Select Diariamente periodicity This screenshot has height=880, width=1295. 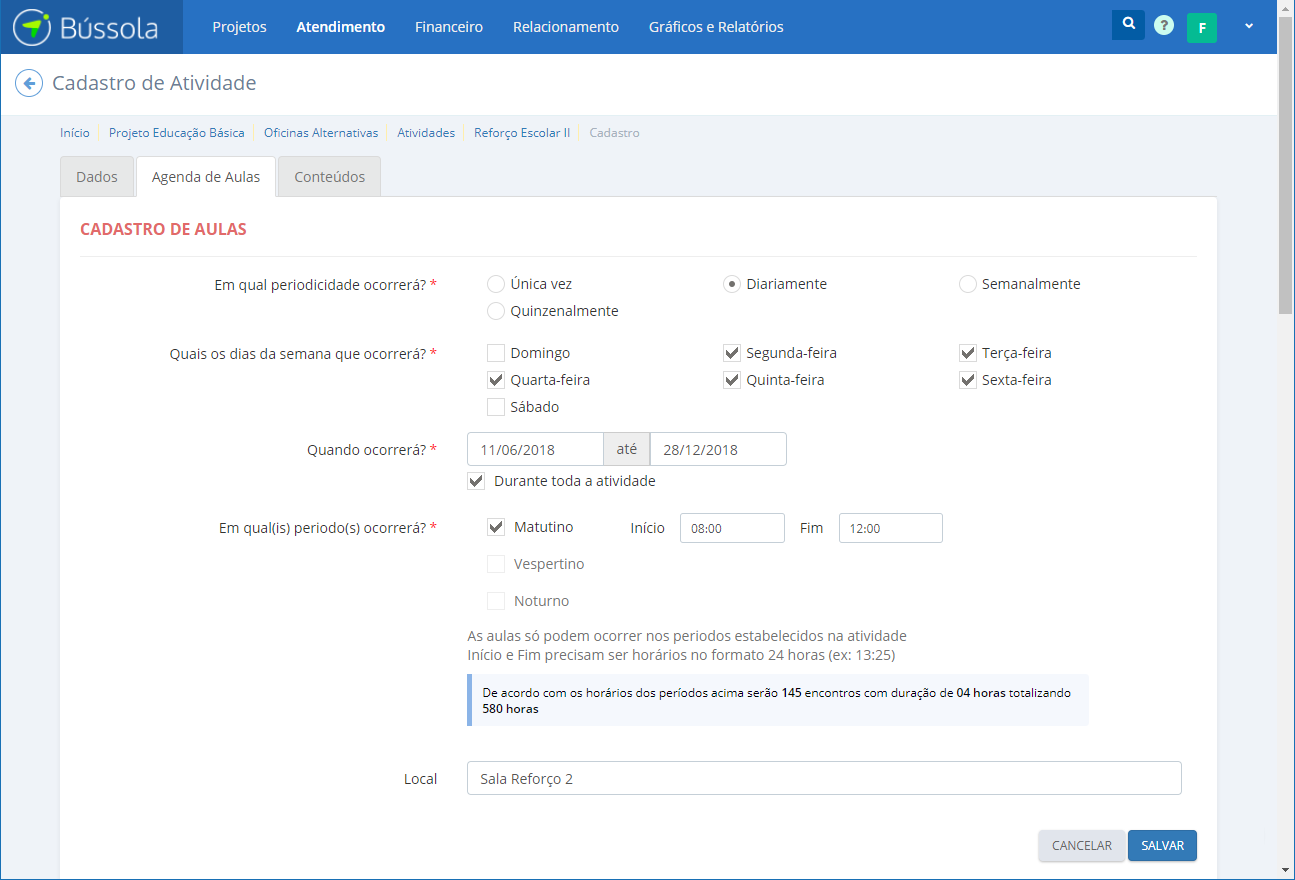point(732,284)
